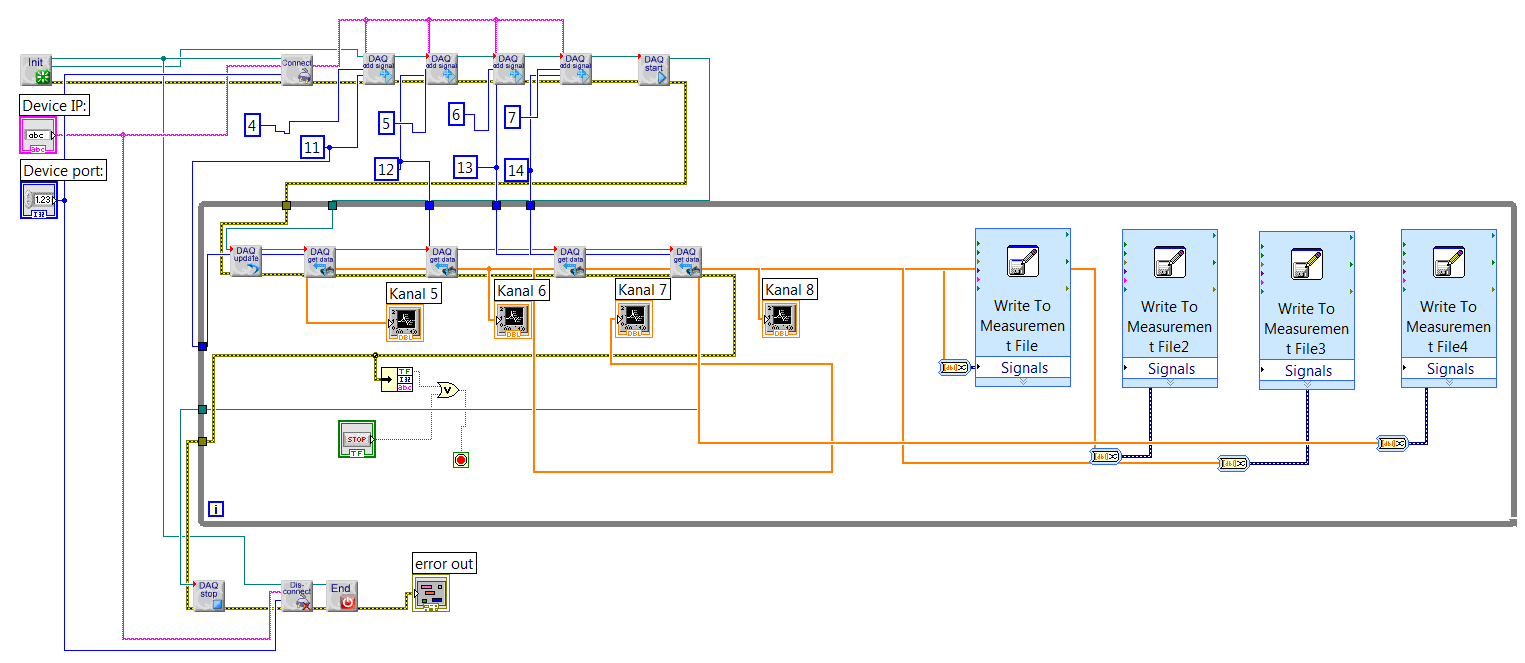Viewport: 1525px width, 663px height.
Task: Select the DAQ stop node
Action: click(208, 594)
